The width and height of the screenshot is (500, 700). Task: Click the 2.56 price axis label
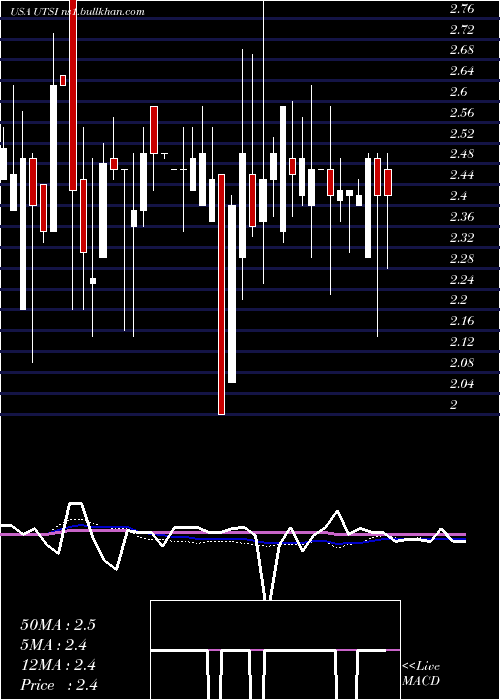462,113
